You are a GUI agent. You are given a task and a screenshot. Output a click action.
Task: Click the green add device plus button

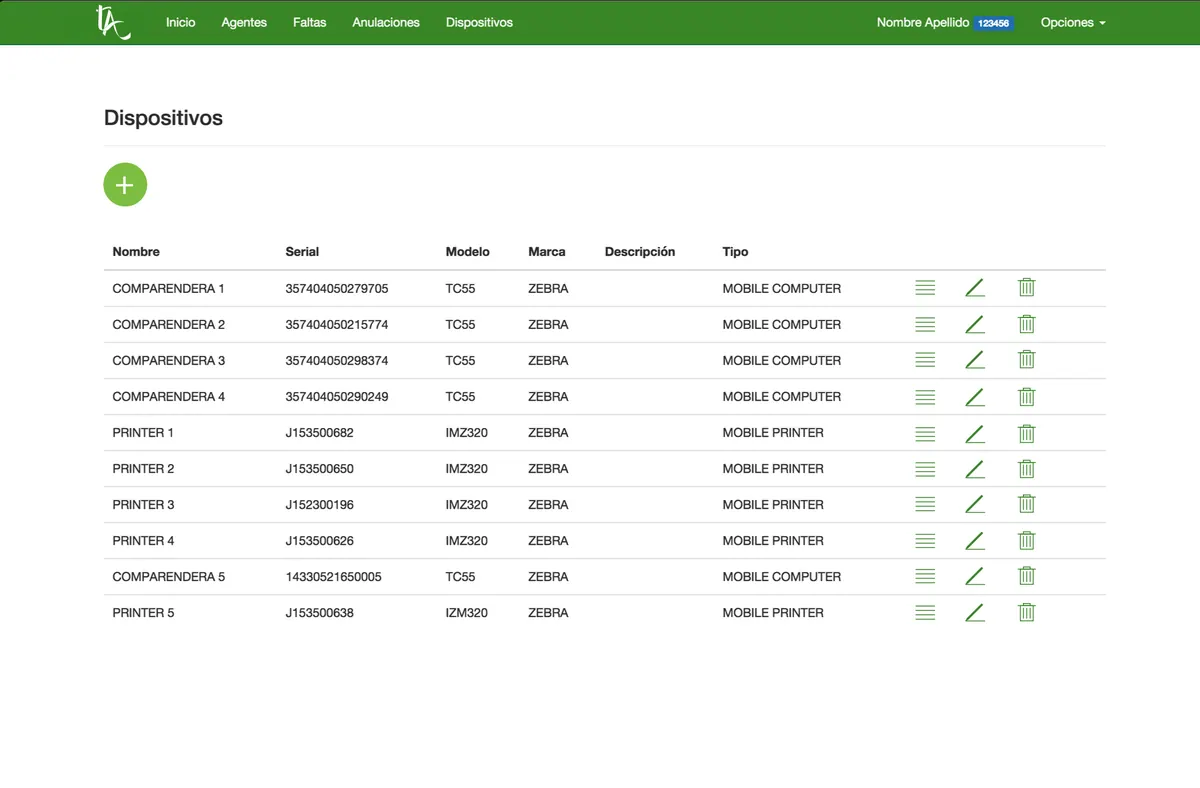(x=125, y=185)
